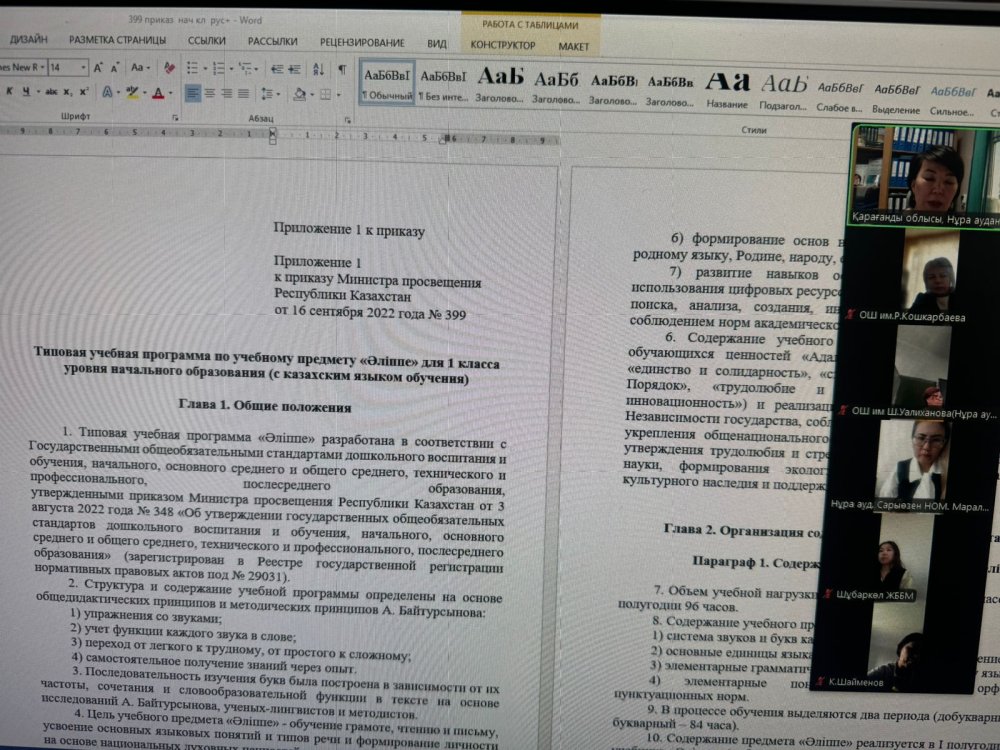Screen dimensions: 1000x750
Task: Justify the text alignment
Action: point(243,94)
